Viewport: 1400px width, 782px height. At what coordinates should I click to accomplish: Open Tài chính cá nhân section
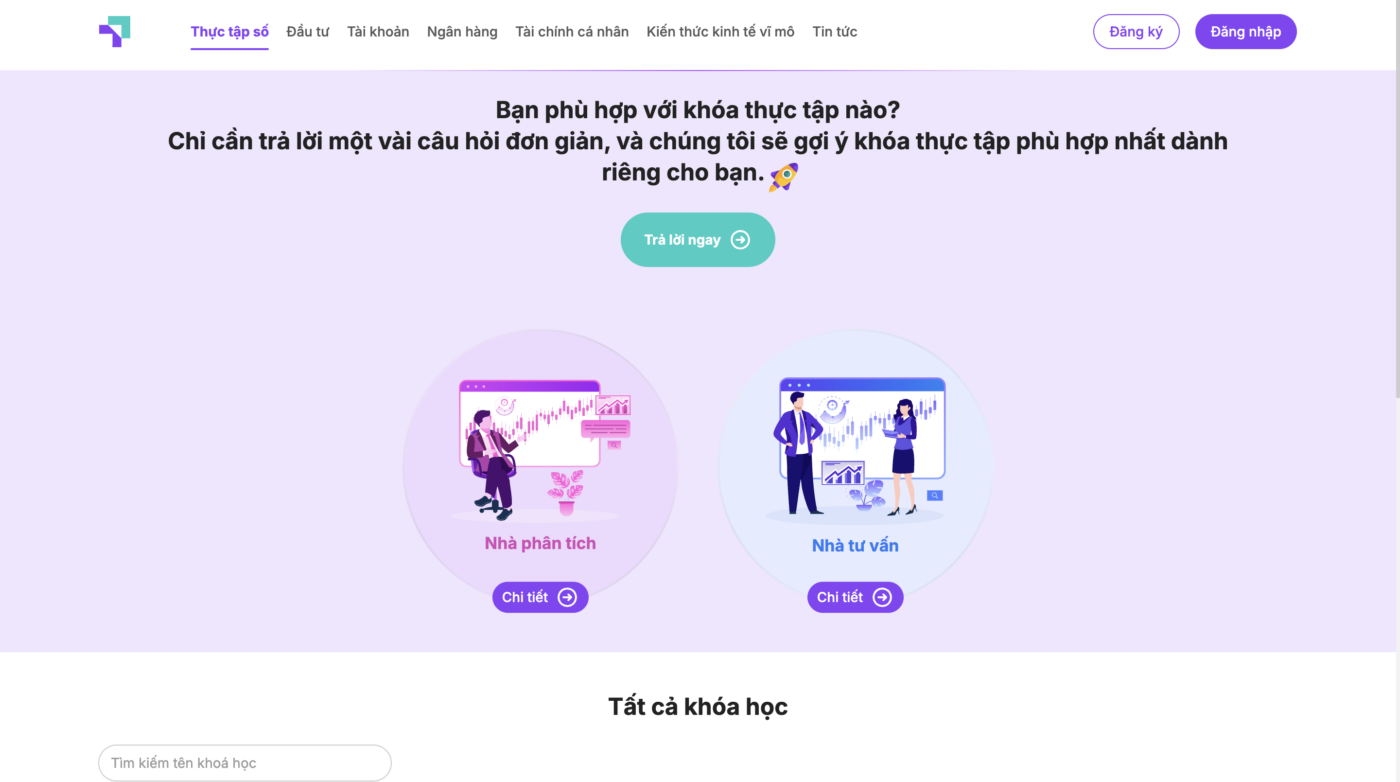pos(572,32)
